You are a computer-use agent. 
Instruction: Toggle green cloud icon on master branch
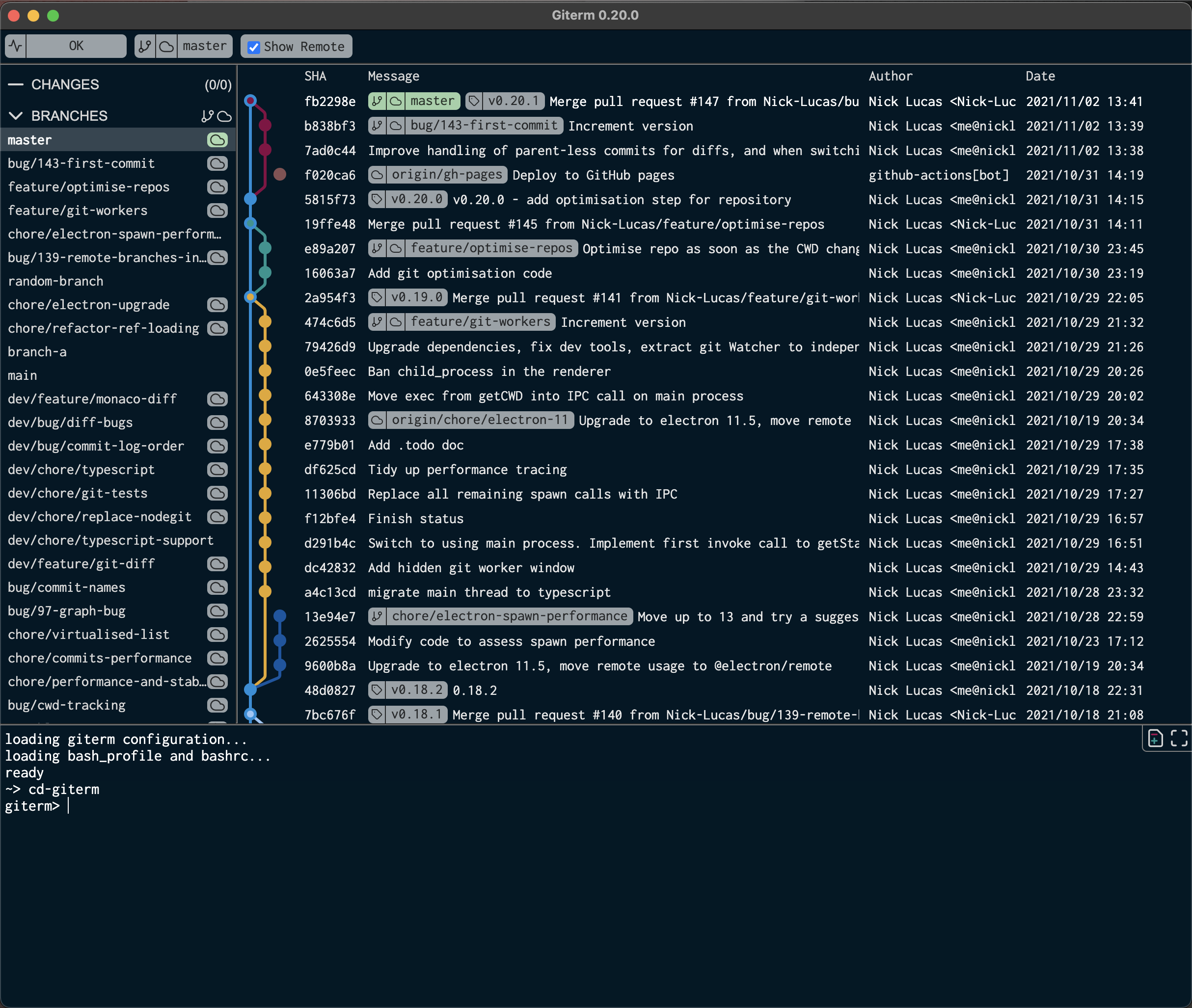click(217, 140)
